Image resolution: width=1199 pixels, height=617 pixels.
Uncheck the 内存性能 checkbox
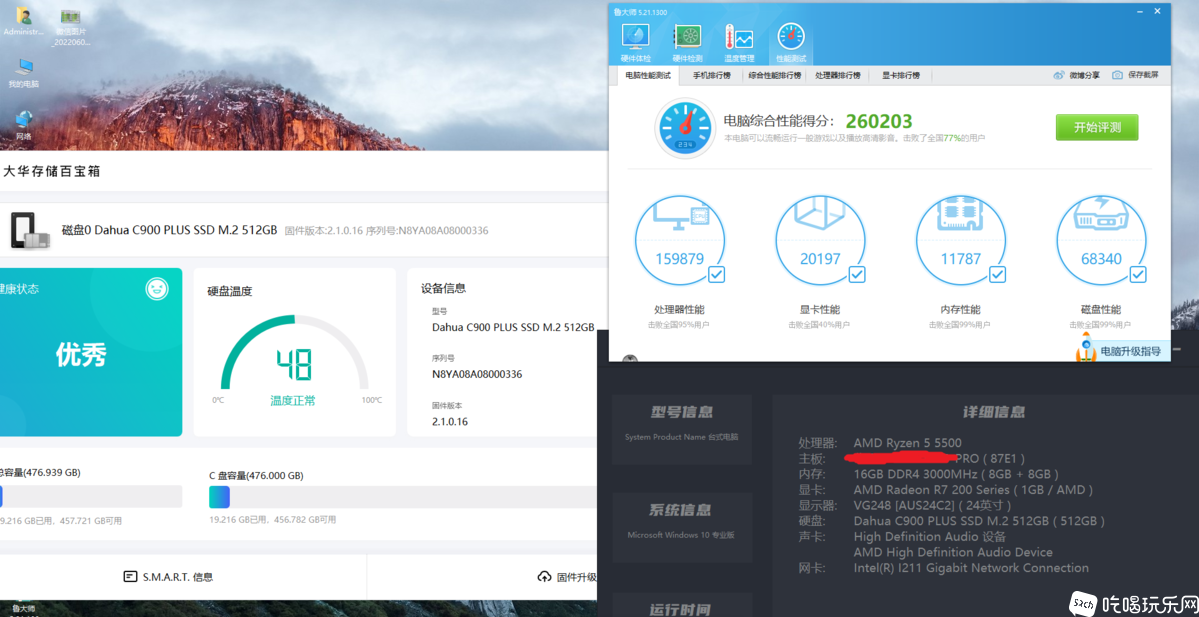997,274
